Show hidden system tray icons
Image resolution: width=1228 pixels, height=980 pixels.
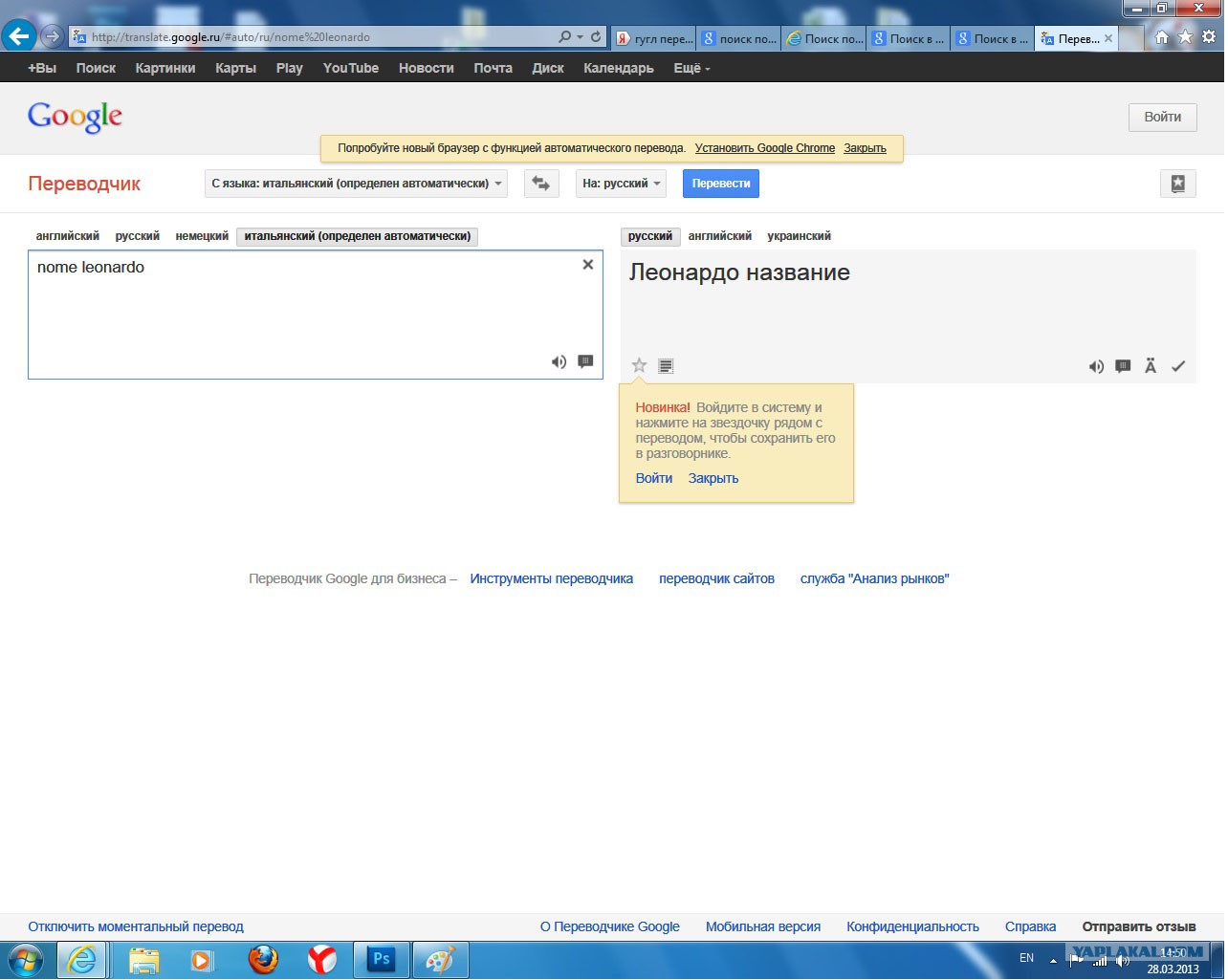[x=1053, y=960]
